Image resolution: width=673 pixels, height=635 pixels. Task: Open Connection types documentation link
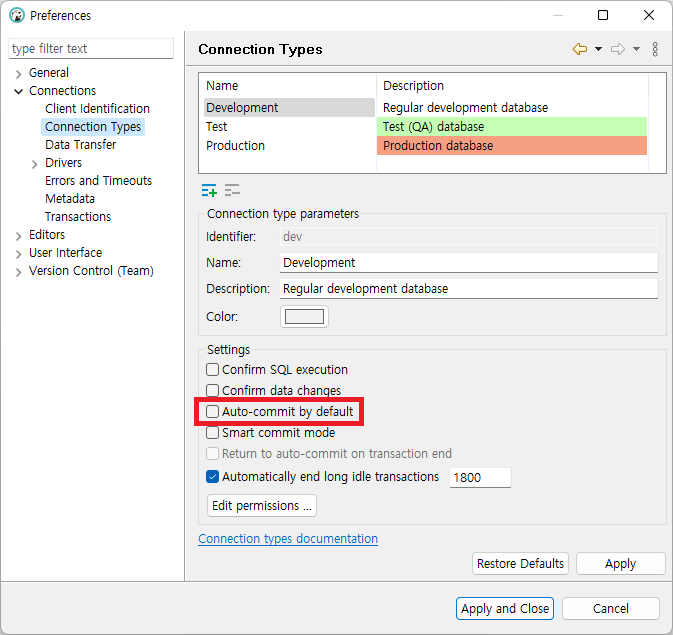tap(288, 539)
